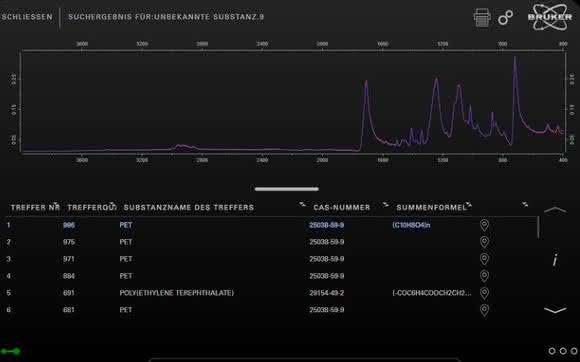Select row number 4 in hit list
580x362 pixels.
point(9,276)
